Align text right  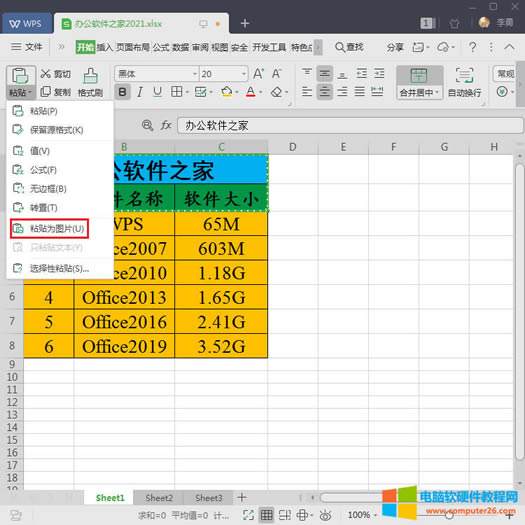point(342,91)
